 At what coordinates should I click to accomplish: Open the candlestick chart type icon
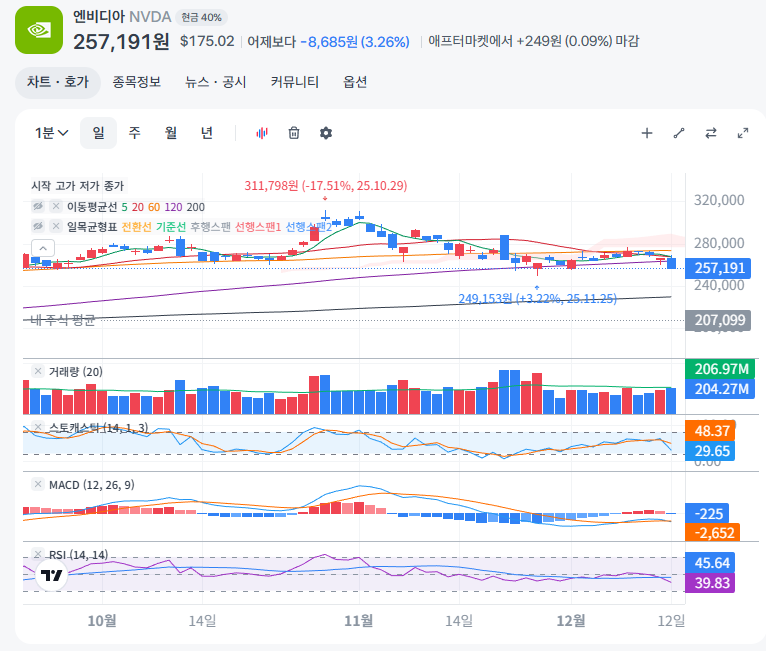(262, 133)
